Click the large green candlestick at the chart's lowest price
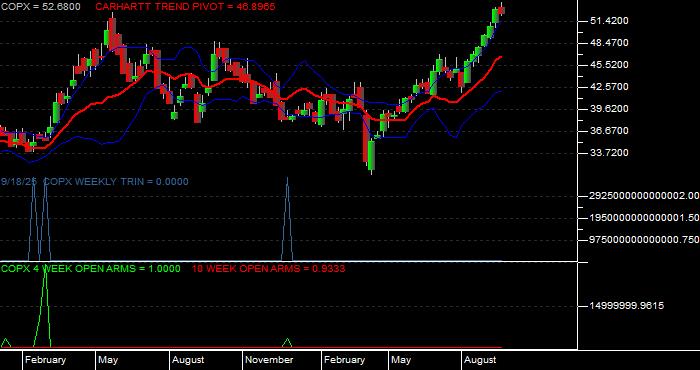The width and height of the screenshot is (700, 370). [x=371, y=155]
